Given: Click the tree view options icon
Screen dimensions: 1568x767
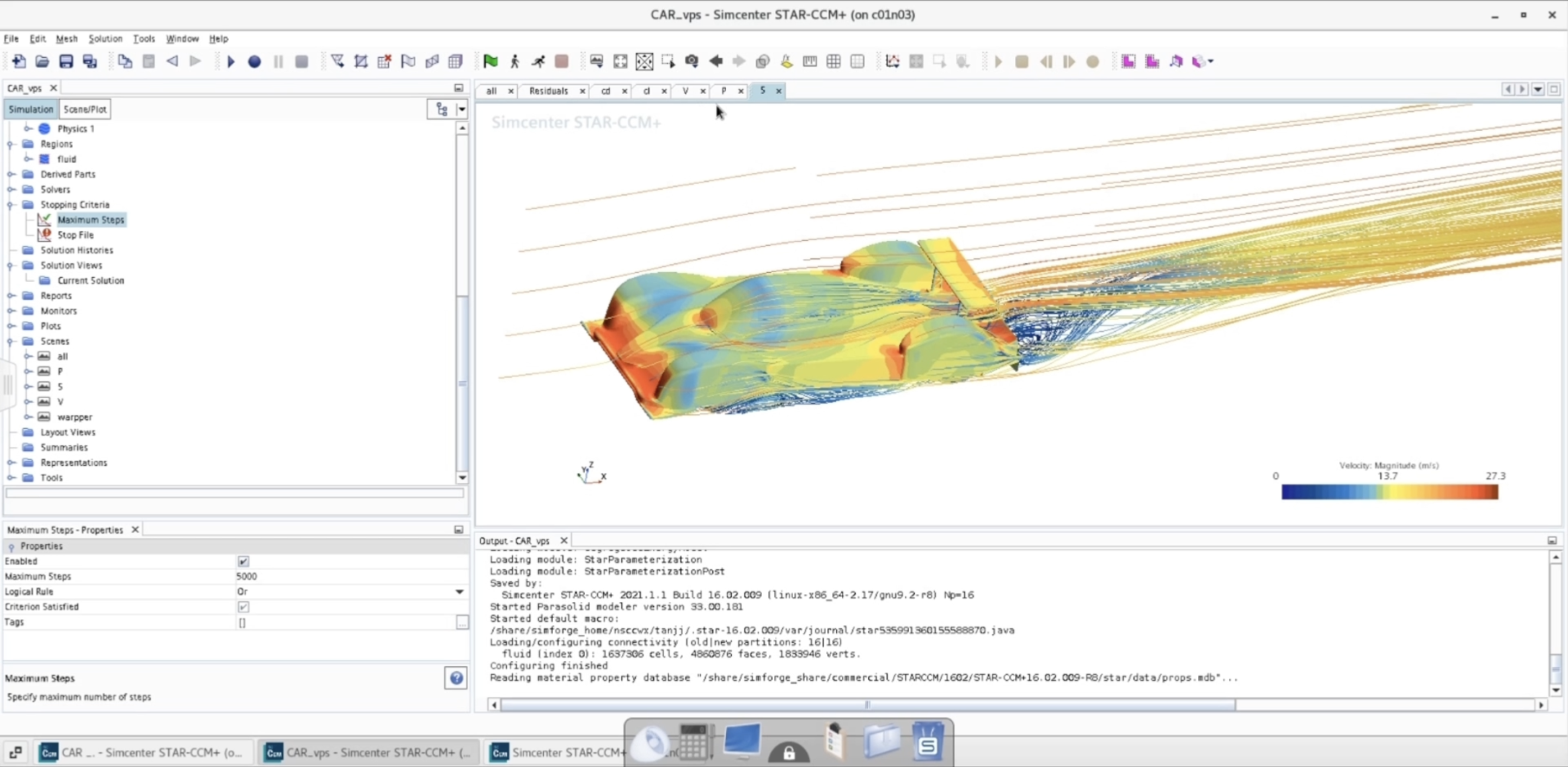Looking at the screenshot, I should click(442, 109).
